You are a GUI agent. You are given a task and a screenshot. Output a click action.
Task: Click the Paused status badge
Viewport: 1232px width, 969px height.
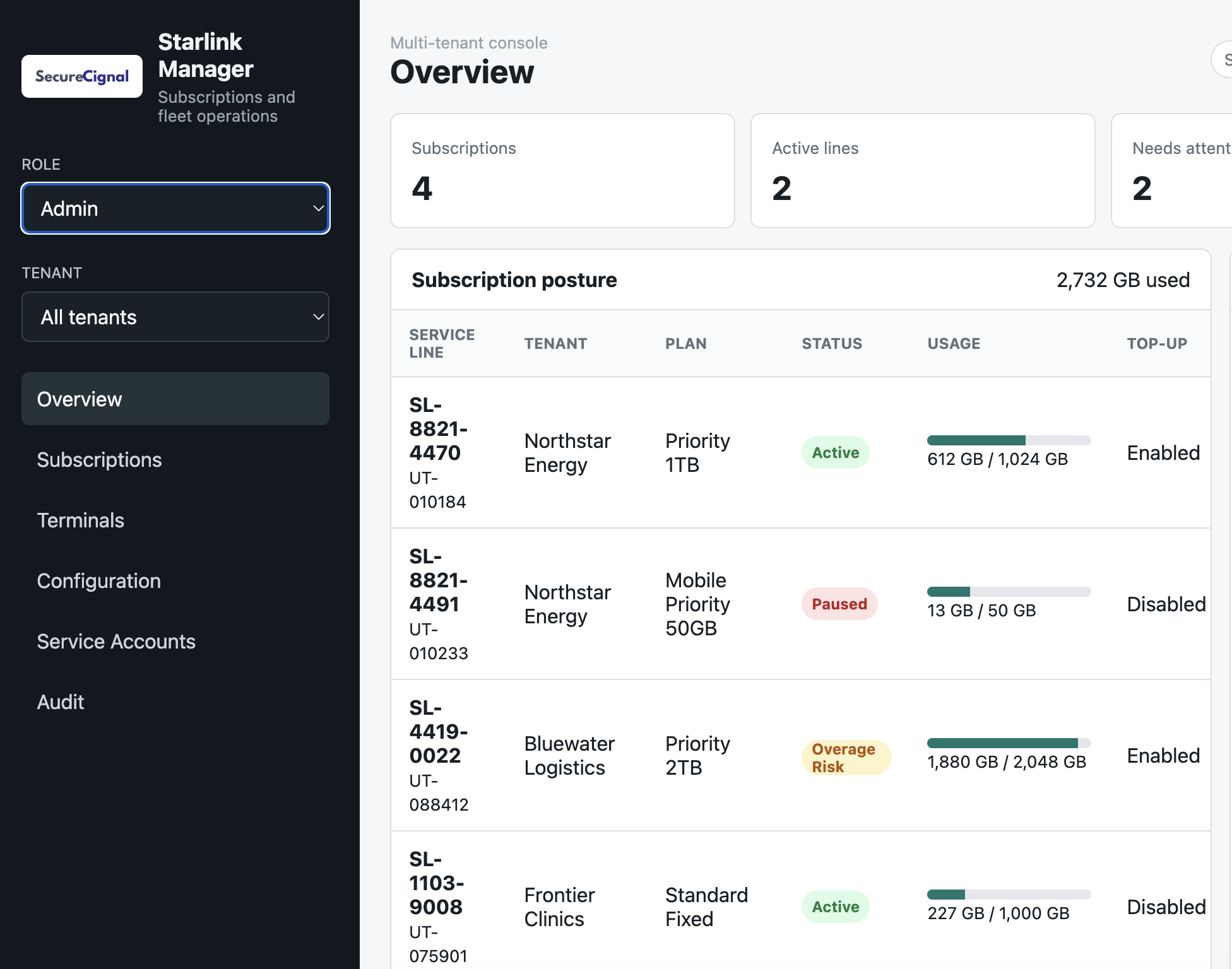839,604
